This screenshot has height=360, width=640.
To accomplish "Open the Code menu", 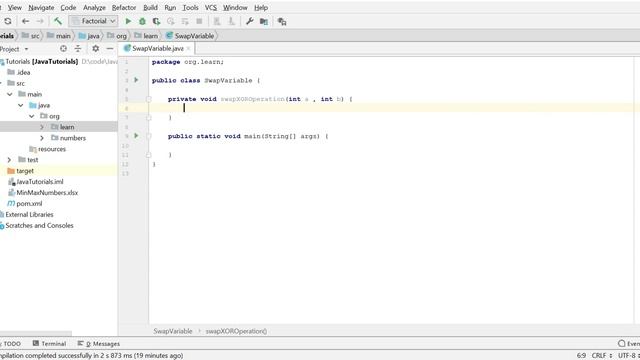I will tap(68, 7).
